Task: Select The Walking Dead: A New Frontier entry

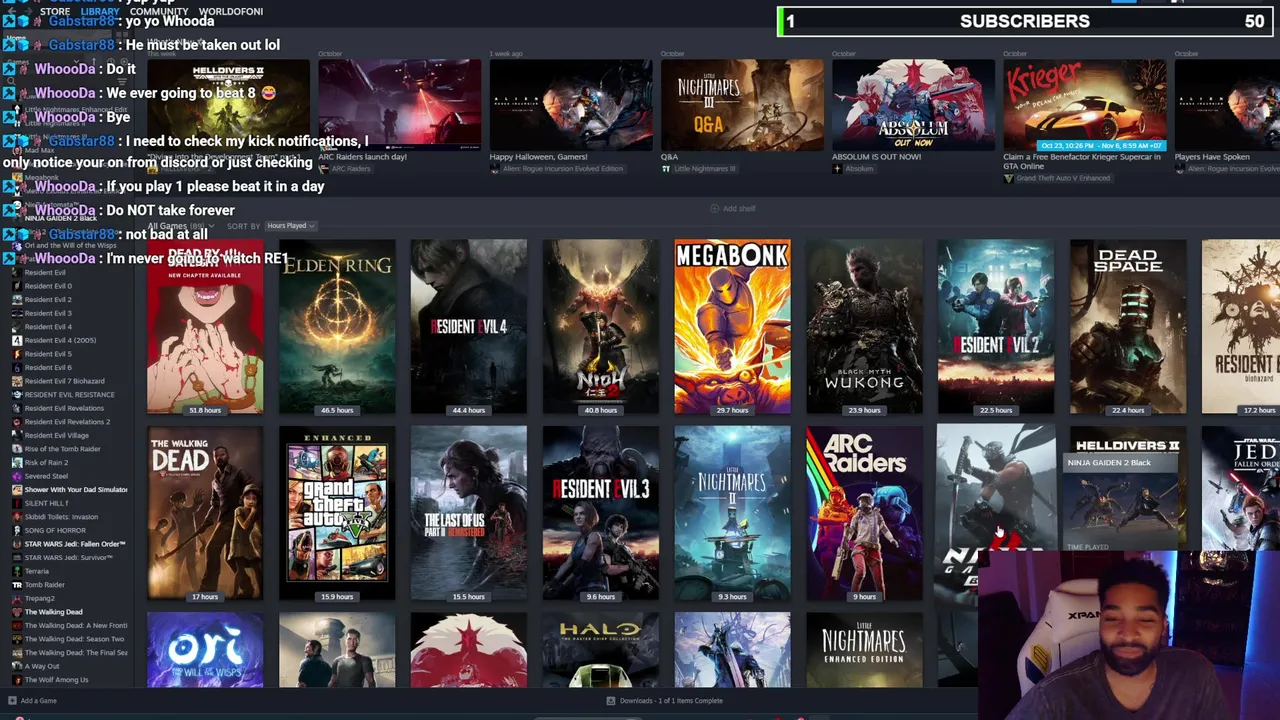Action: [x=76, y=625]
